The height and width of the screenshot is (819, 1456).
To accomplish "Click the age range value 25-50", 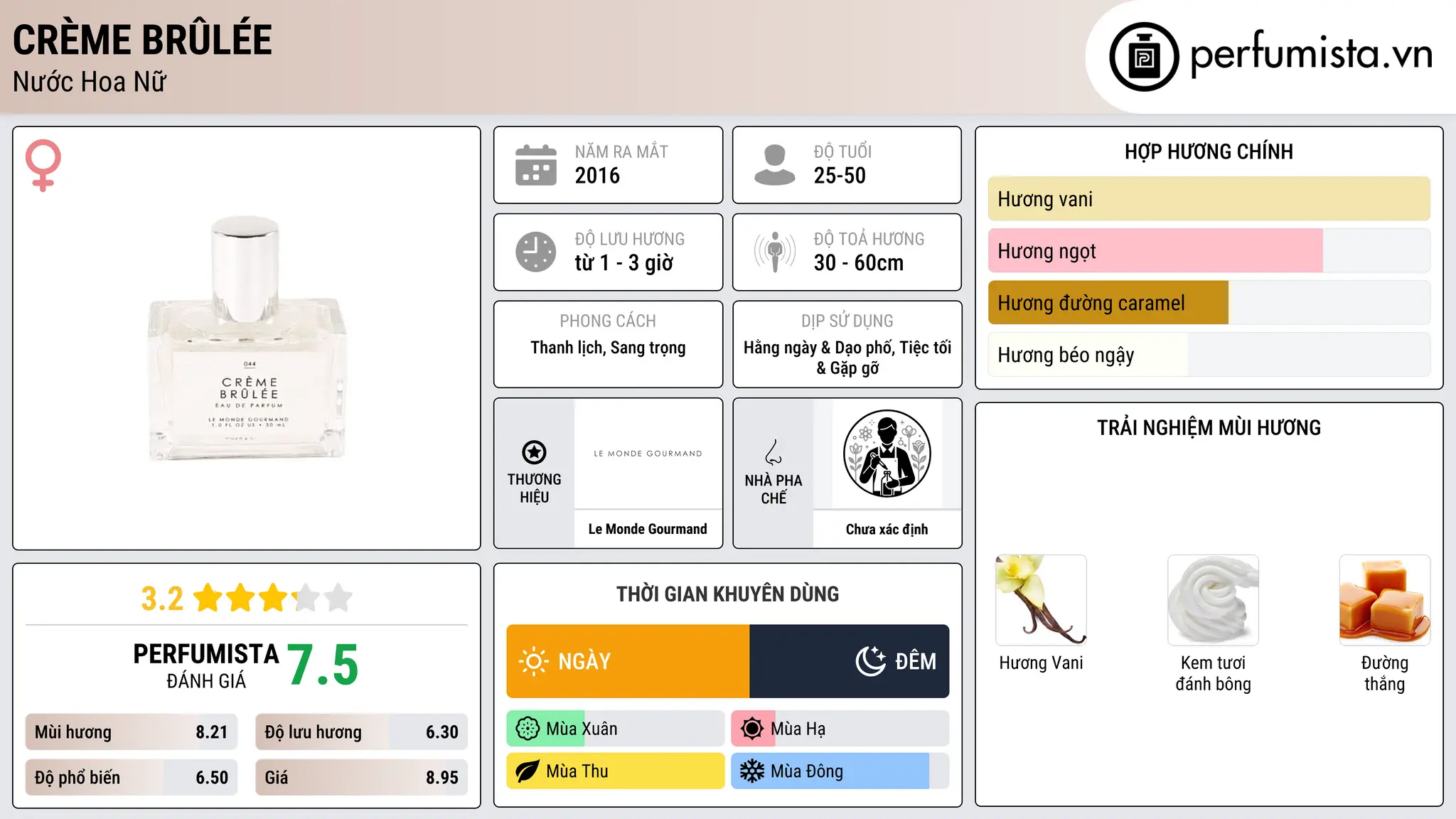I will pyautogui.click(x=840, y=176).
